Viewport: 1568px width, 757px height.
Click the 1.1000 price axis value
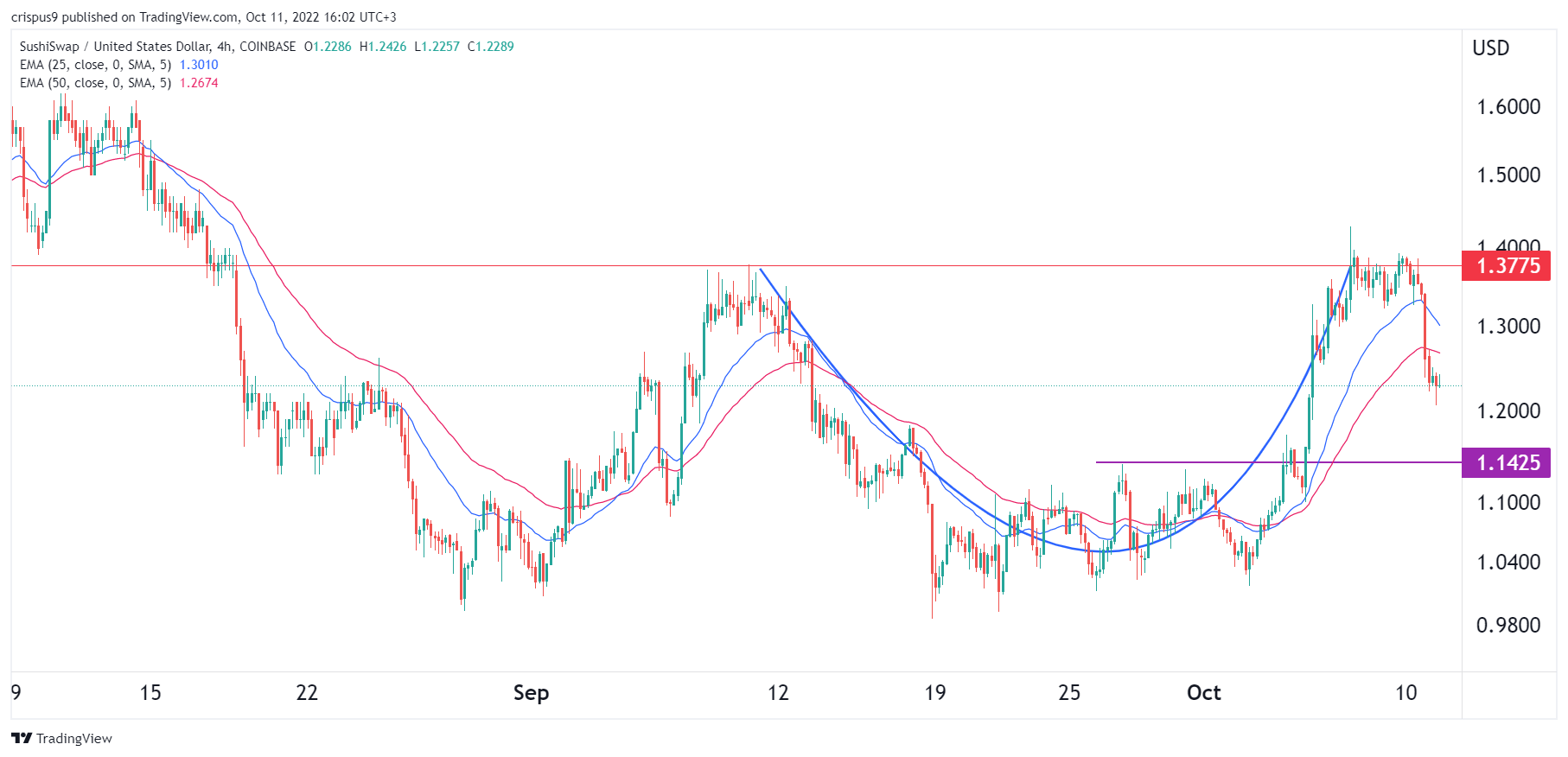click(1508, 503)
